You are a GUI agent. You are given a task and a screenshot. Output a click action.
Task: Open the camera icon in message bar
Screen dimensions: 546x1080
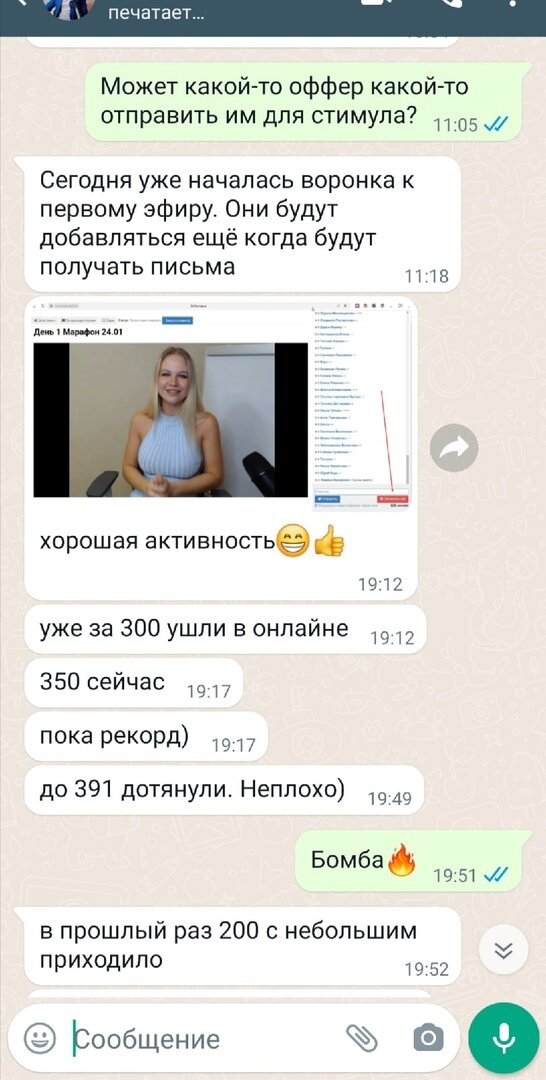pyautogui.click(x=428, y=1037)
